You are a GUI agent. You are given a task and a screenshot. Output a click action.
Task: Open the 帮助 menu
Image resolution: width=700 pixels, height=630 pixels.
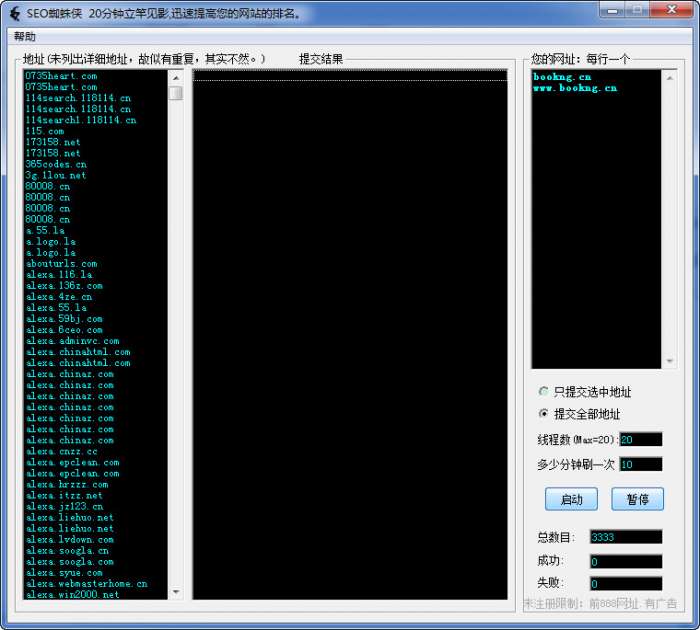point(25,36)
